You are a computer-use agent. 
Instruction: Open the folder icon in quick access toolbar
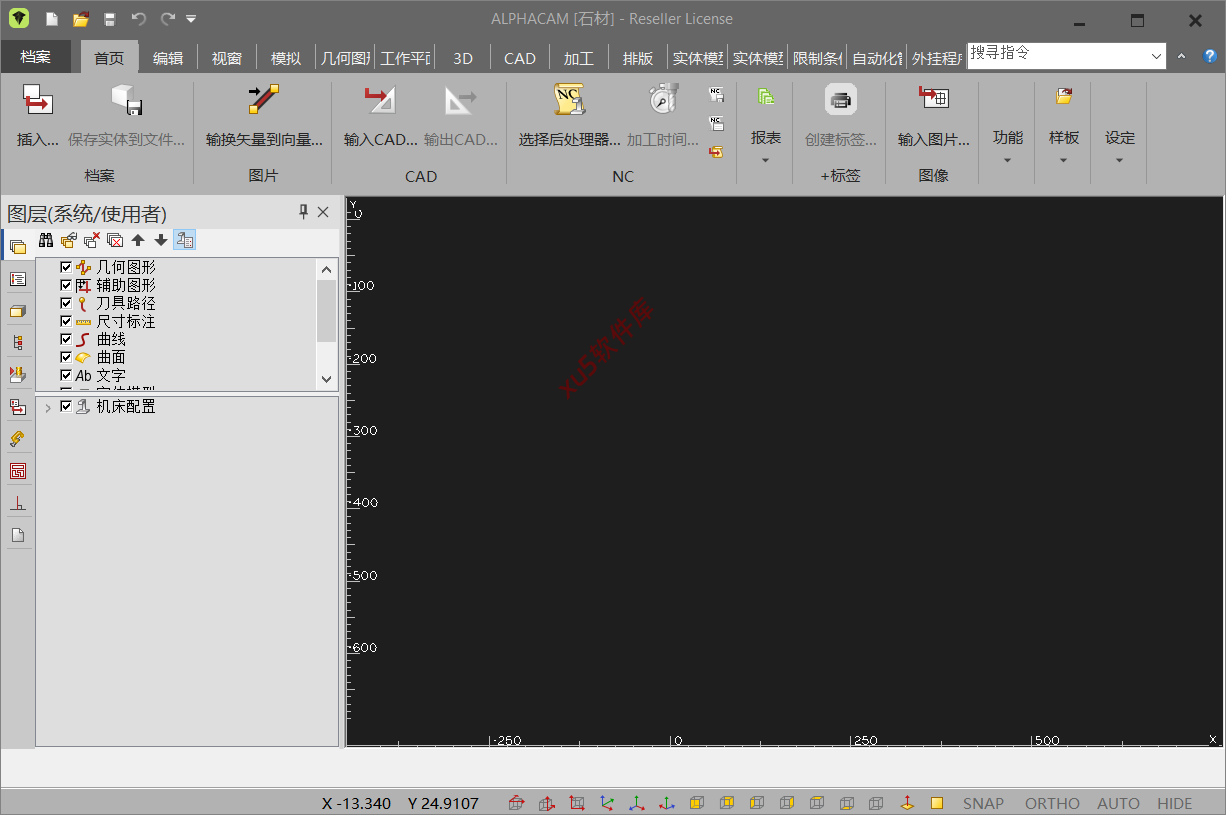pyautogui.click(x=81, y=19)
